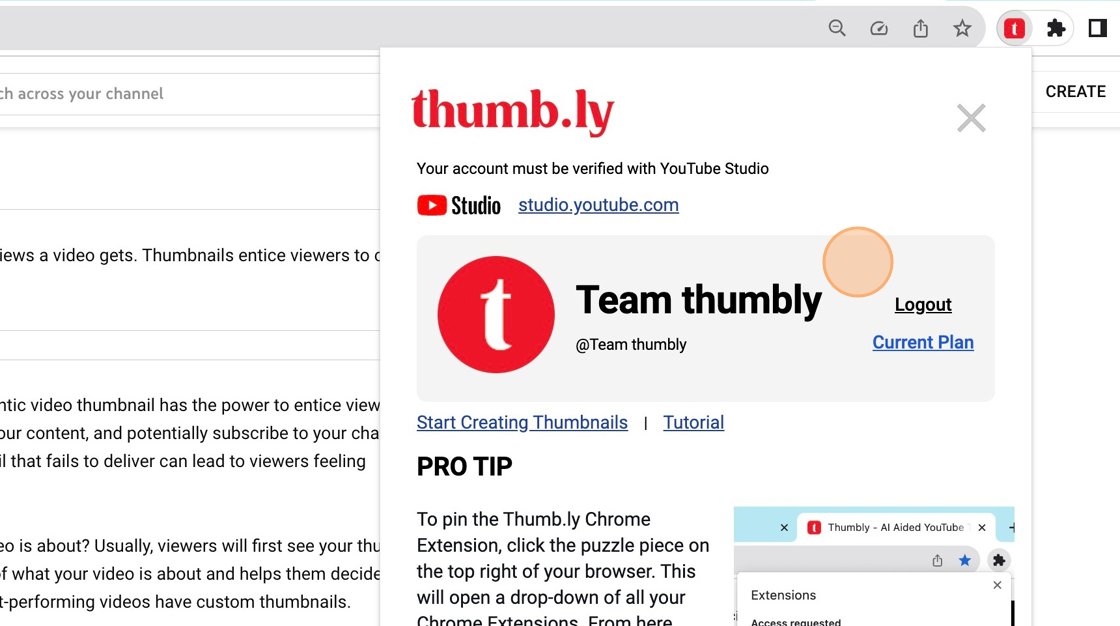Screen dimensions: 1120x626
Task: Click the pro tip screenshot's Thumbly tab
Action: click(895, 527)
